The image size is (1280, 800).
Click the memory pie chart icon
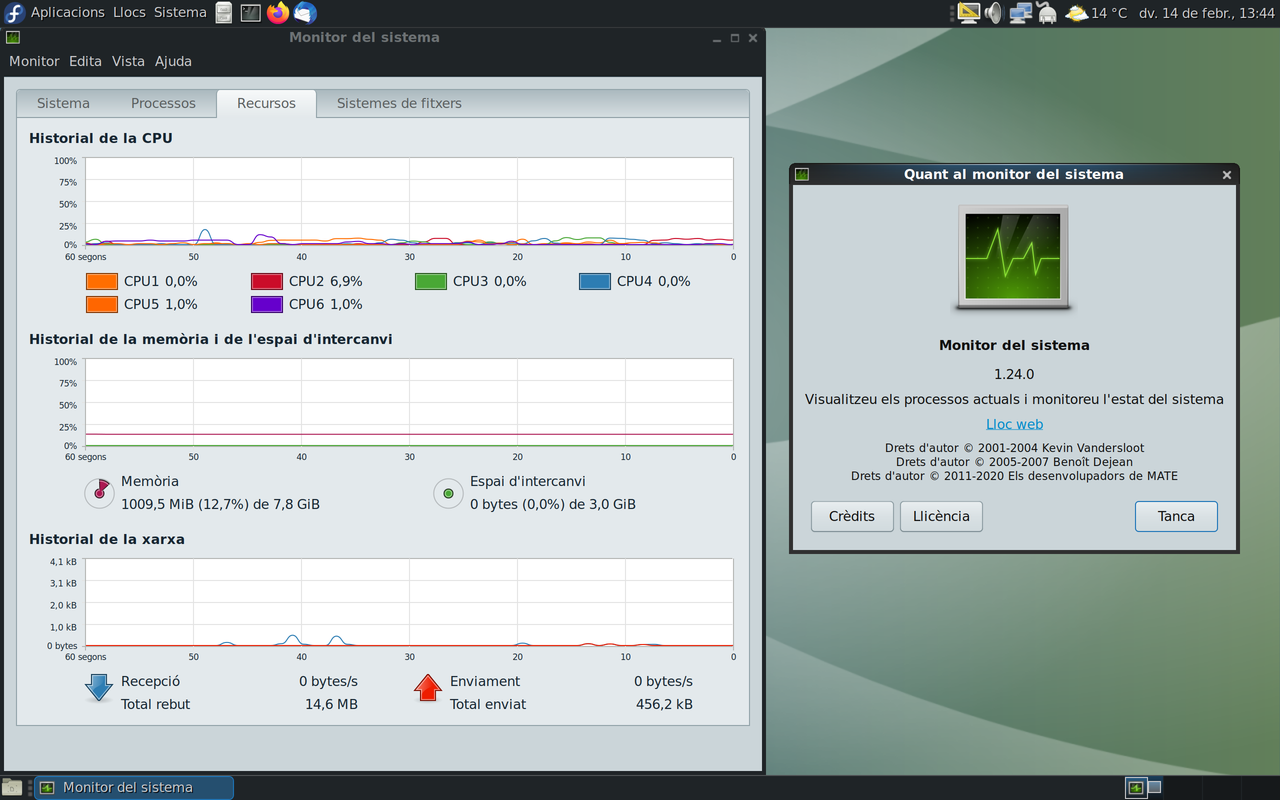pos(99,492)
